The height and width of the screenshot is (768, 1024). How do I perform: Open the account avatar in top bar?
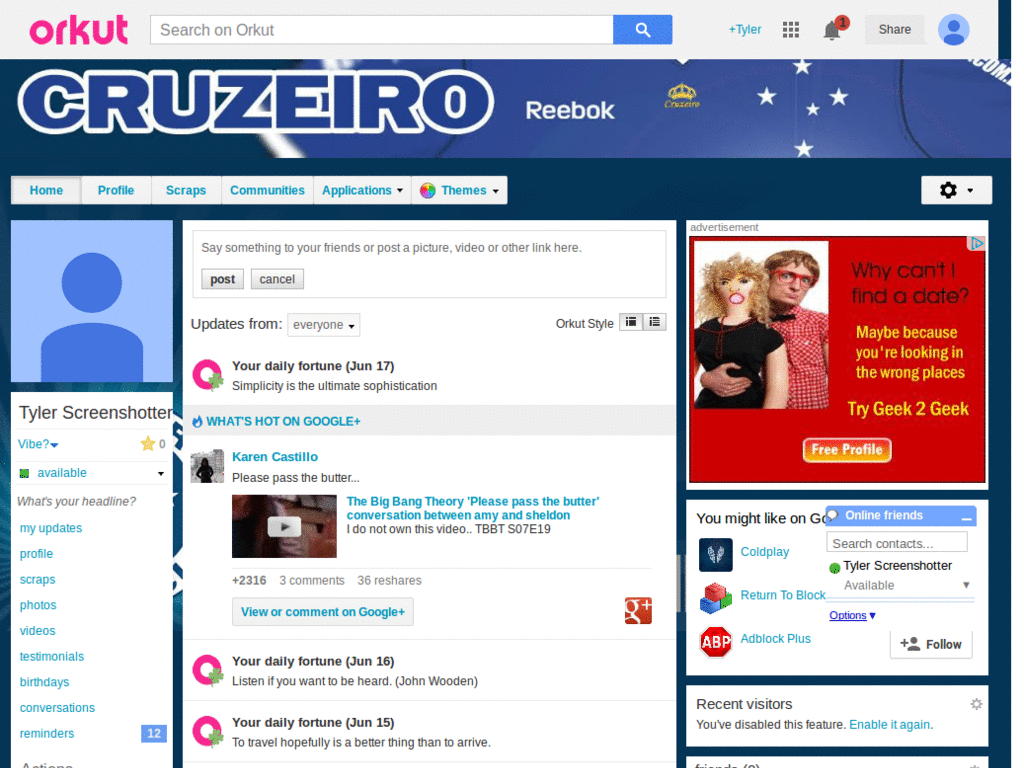point(953,29)
